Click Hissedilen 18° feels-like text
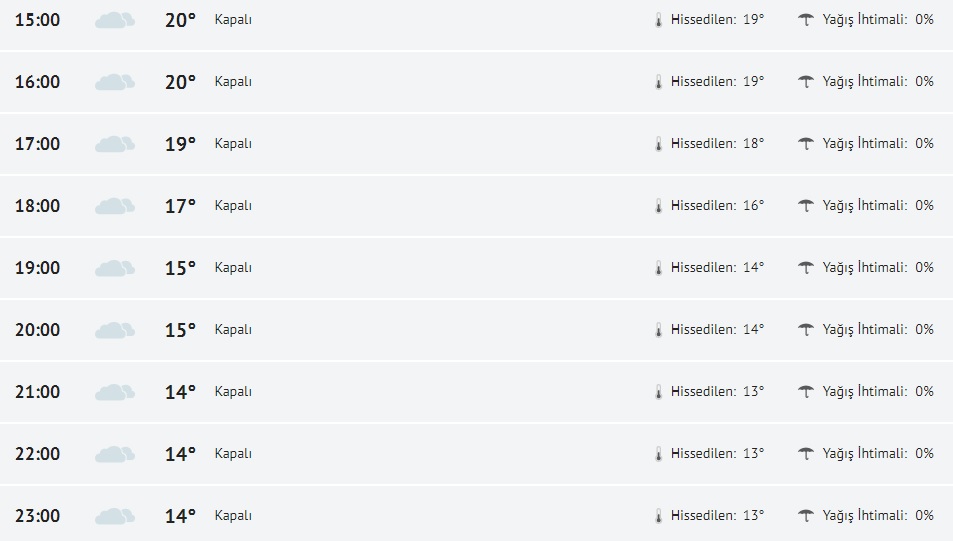The image size is (953, 541). [717, 144]
